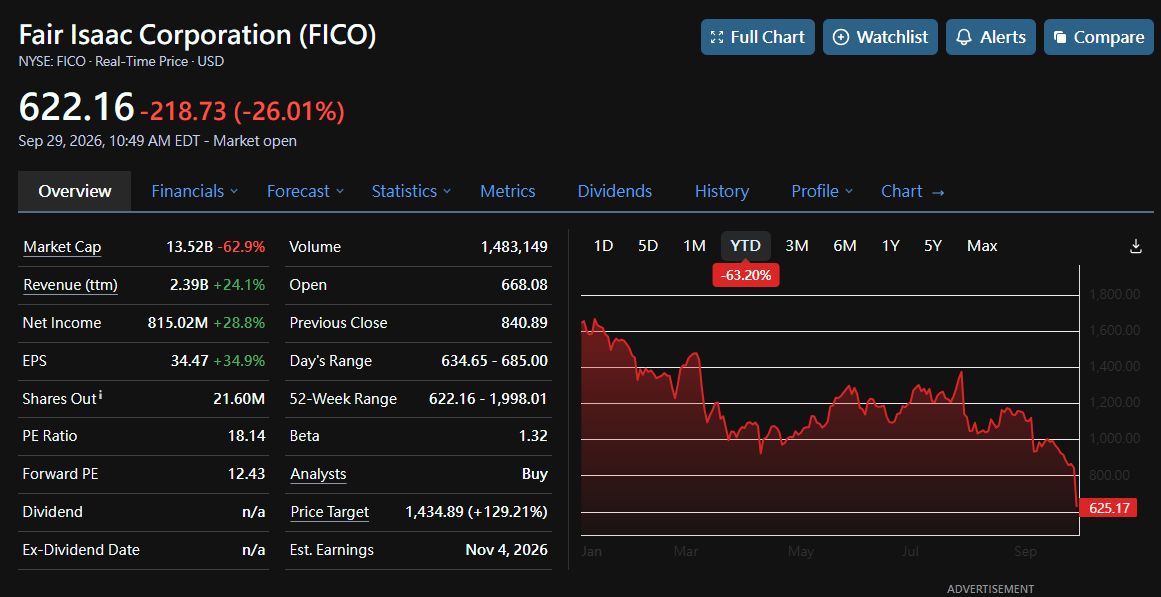1161x597 pixels.
Task: Click the Shares Out info icon
Action: (x=100, y=396)
